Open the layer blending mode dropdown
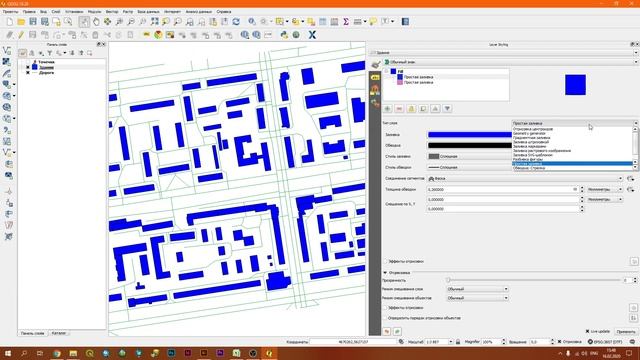This screenshot has height=360, width=640. [x=478, y=289]
